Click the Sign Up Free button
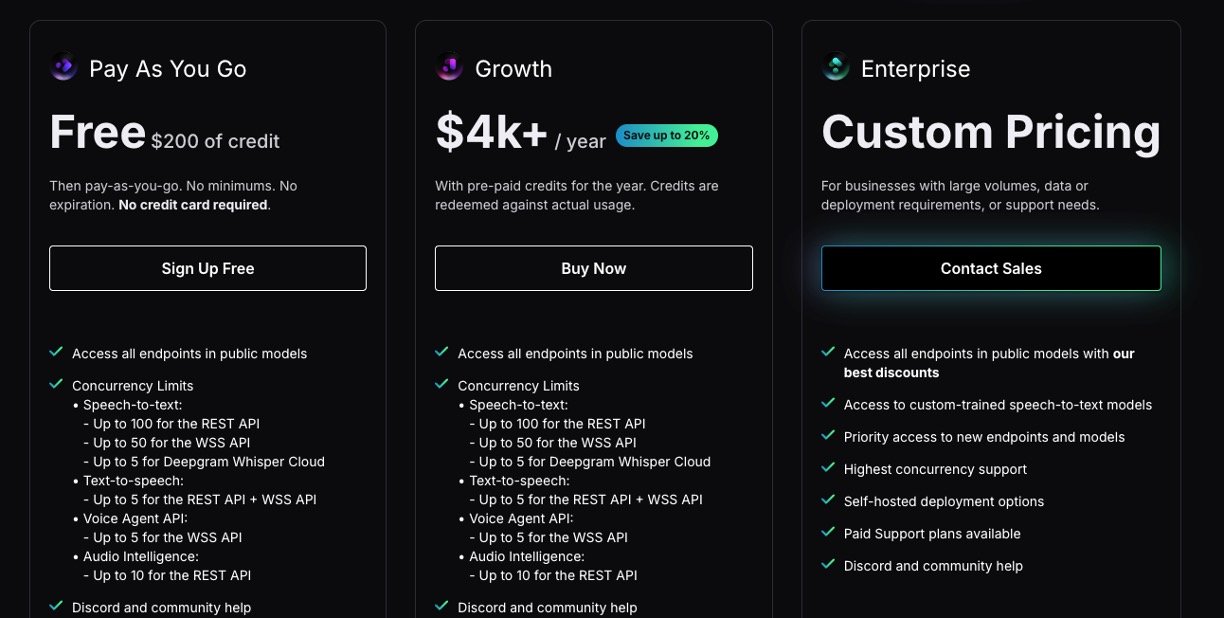The width and height of the screenshot is (1224, 618). [208, 268]
